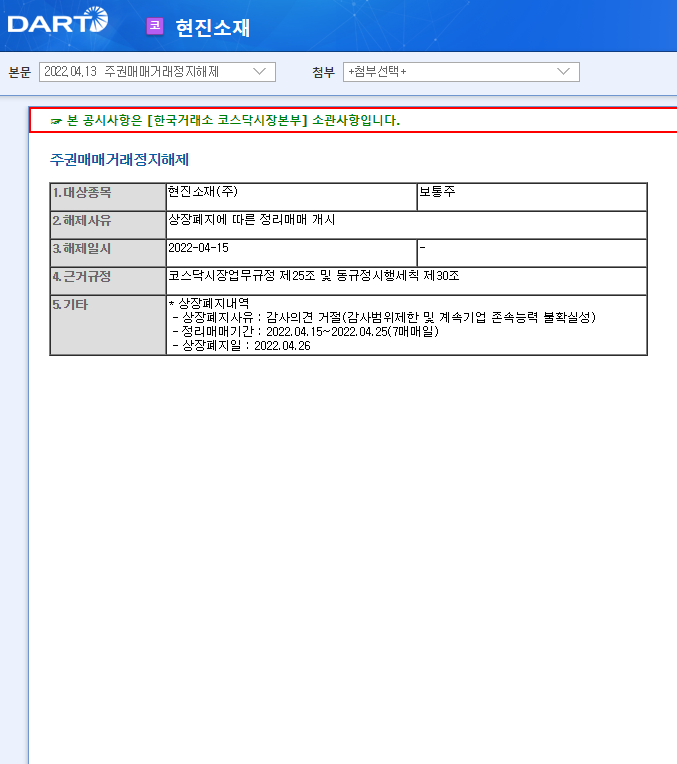This screenshot has height=764, width=677.
Task: Click the 상장폐지사유 감사의견 거절 line
Action: 384,318
